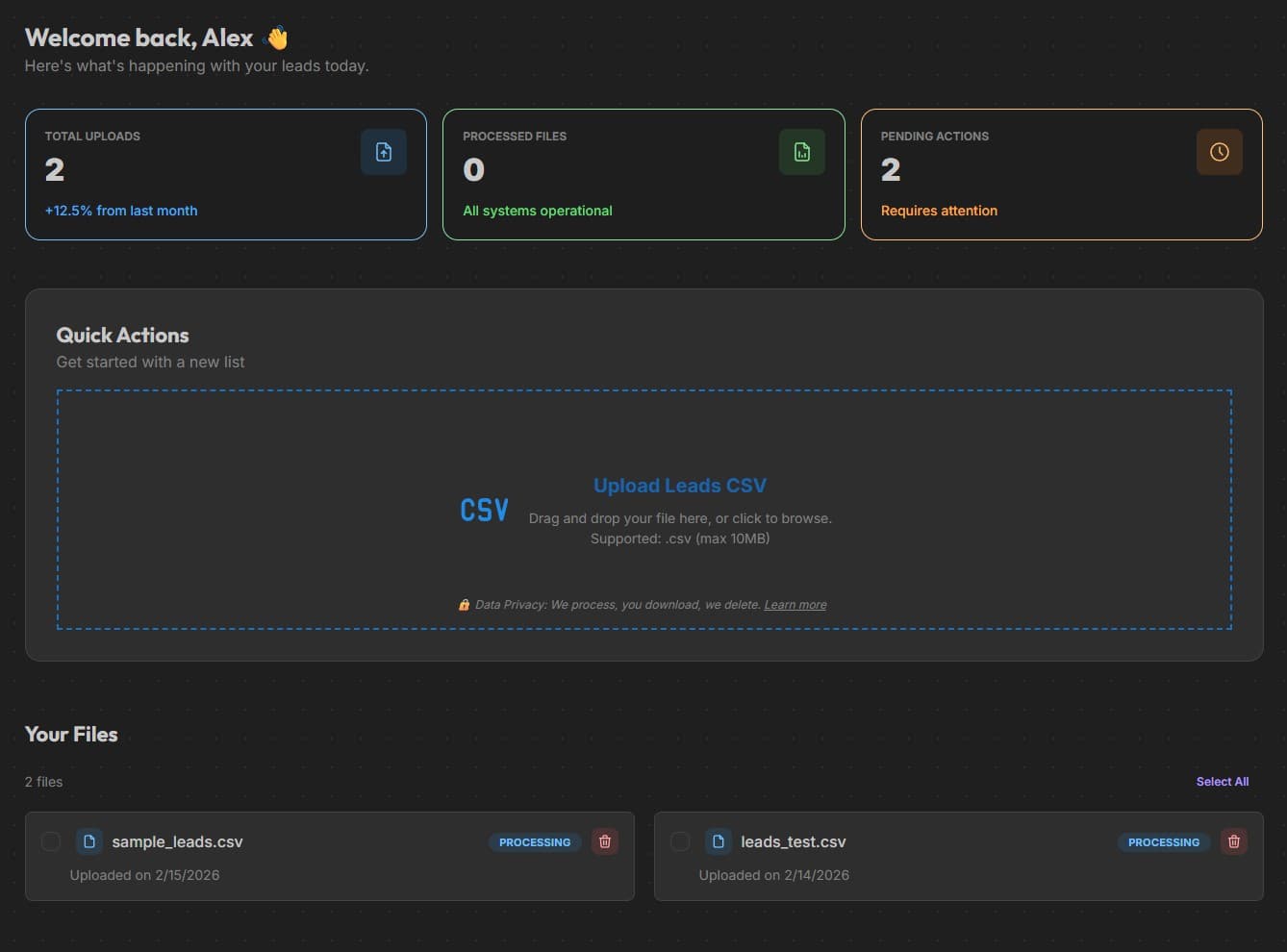This screenshot has width=1287, height=952.
Task: Click the file icon next to sample_leads.csv
Action: [89, 840]
